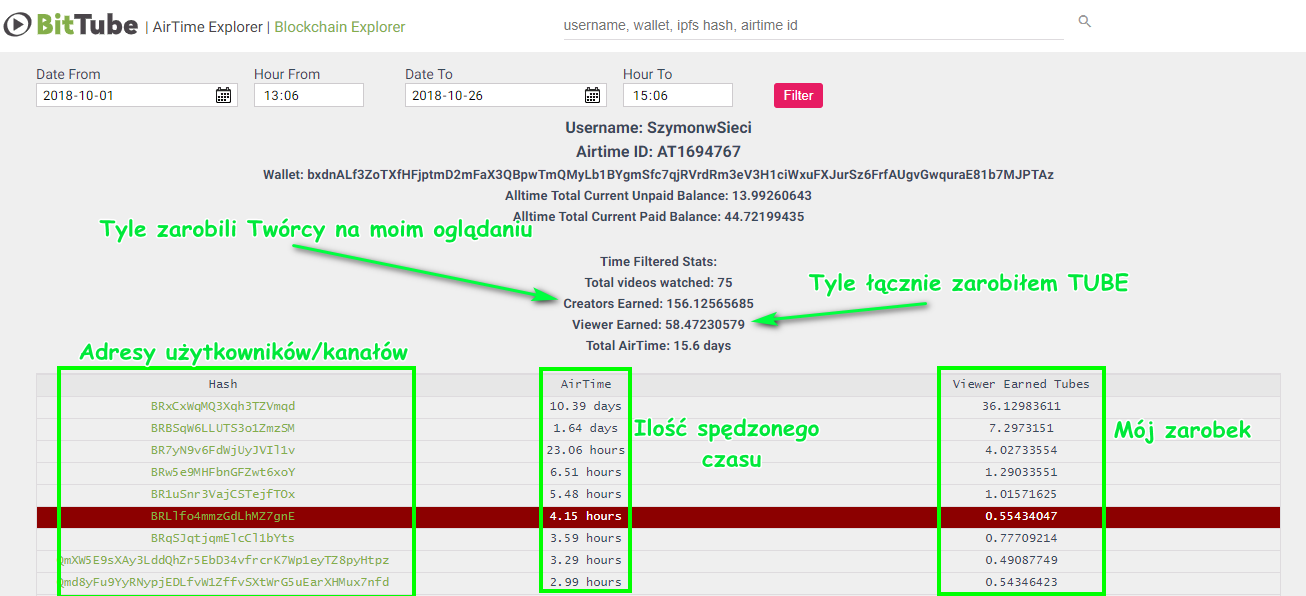The width and height of the screenshot is (1306, 596).
Task: Click the Creators Earned: 156.12565685 line
Action: click(658, 304)
